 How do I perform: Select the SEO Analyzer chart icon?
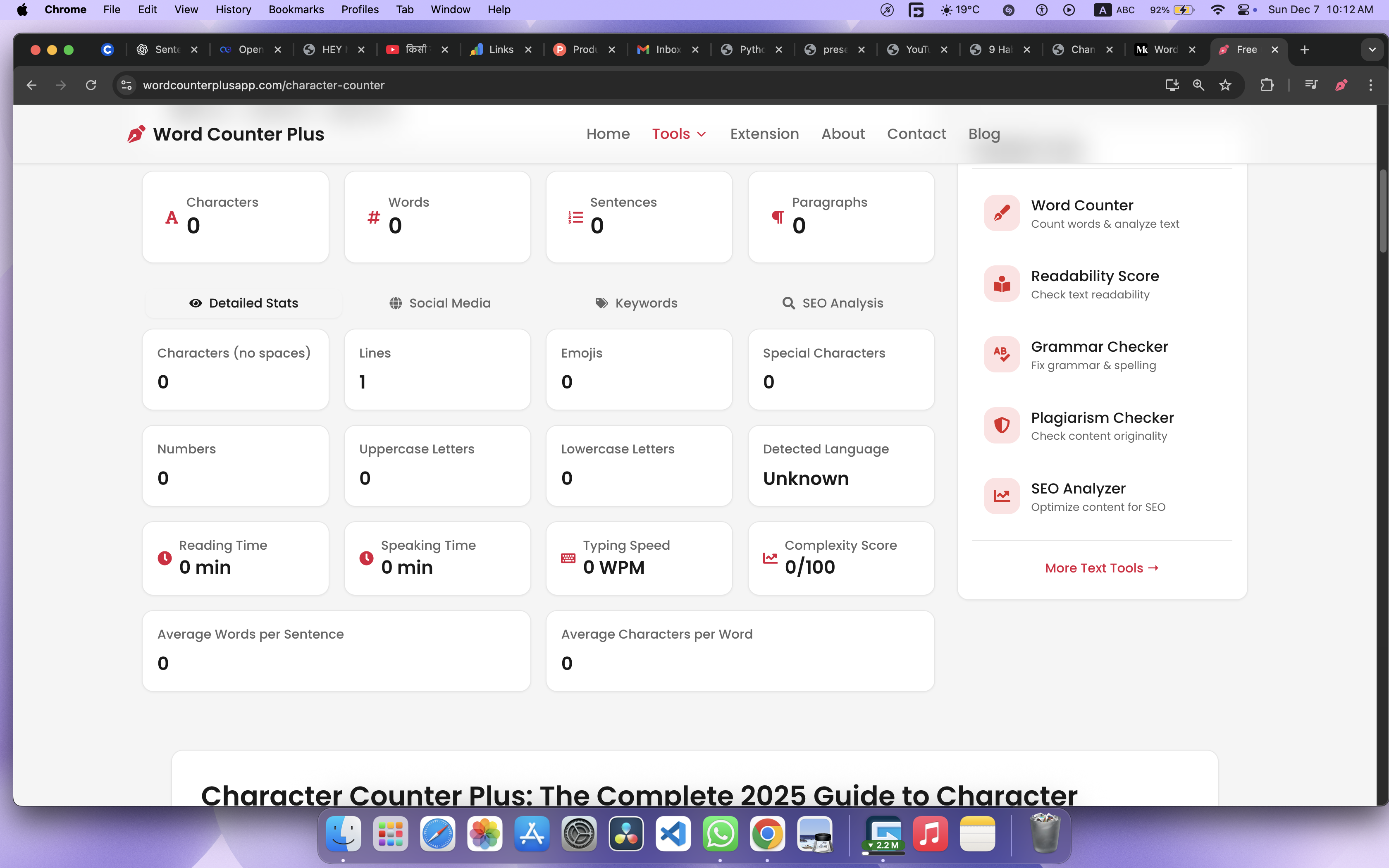click(1001, 496)
